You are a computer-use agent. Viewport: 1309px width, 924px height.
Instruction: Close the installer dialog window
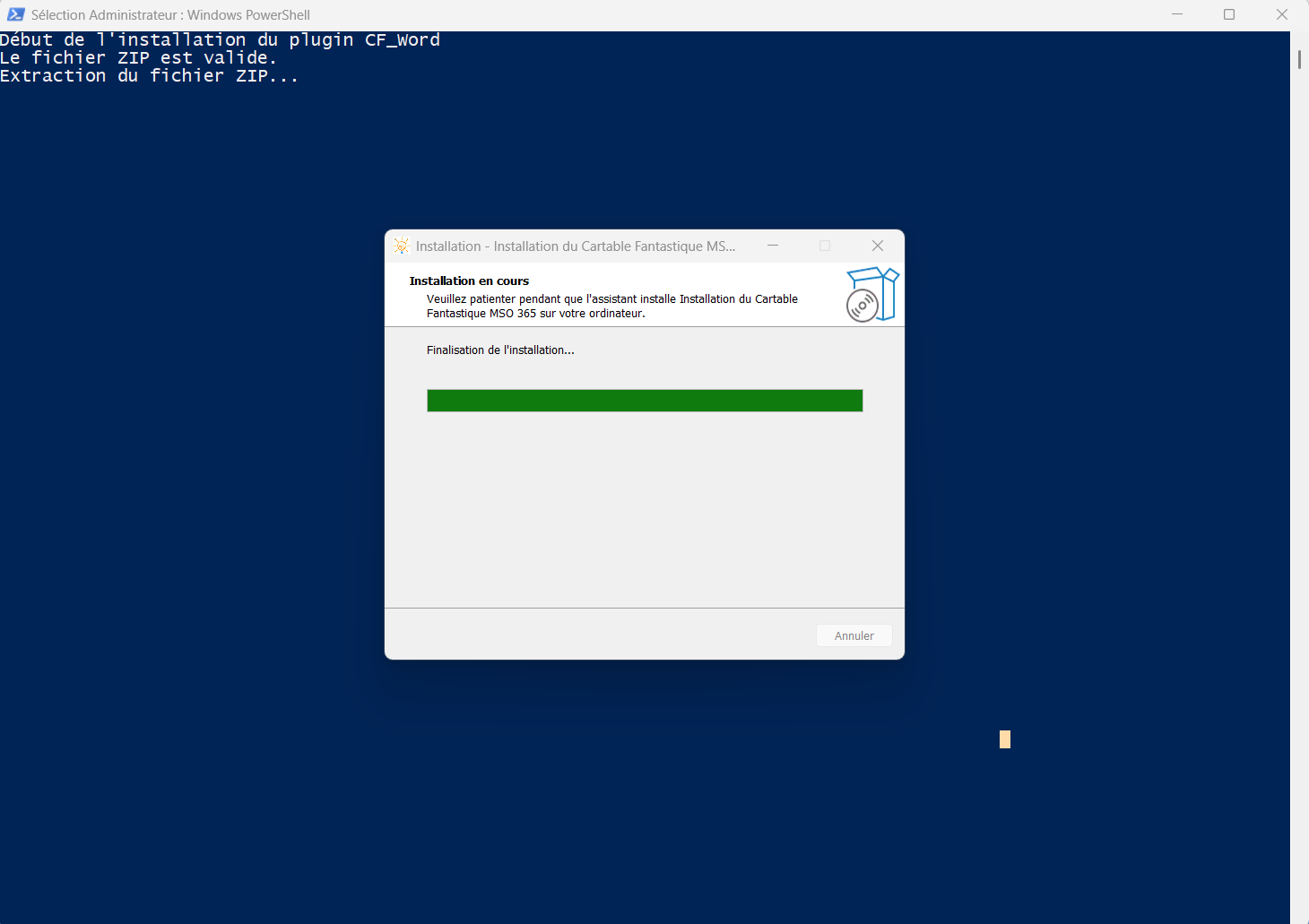(x=878, y=246)
